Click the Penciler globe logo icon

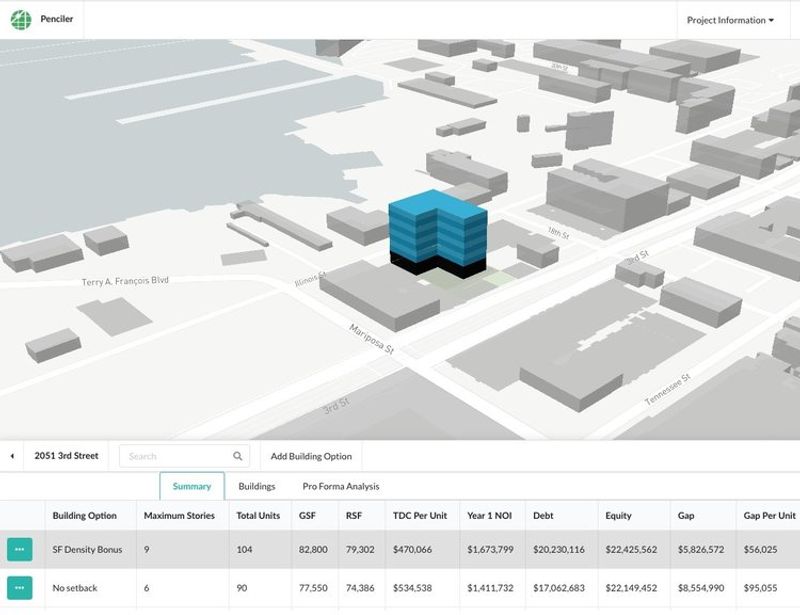(21, 20)
